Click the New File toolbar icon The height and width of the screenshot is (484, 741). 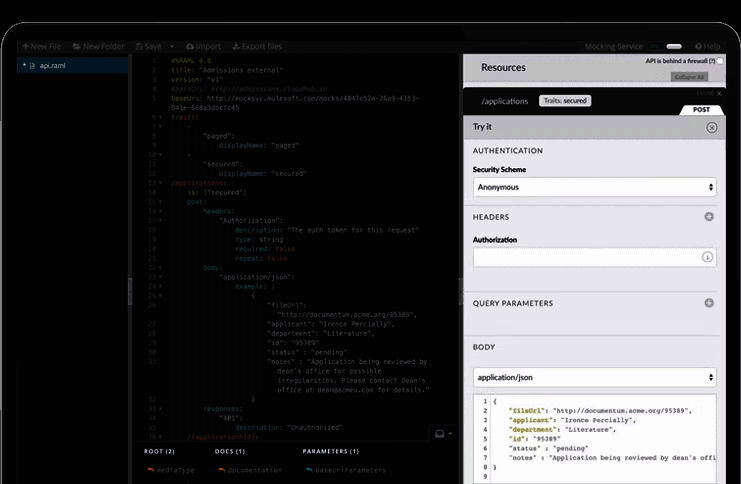pos(25,46)
